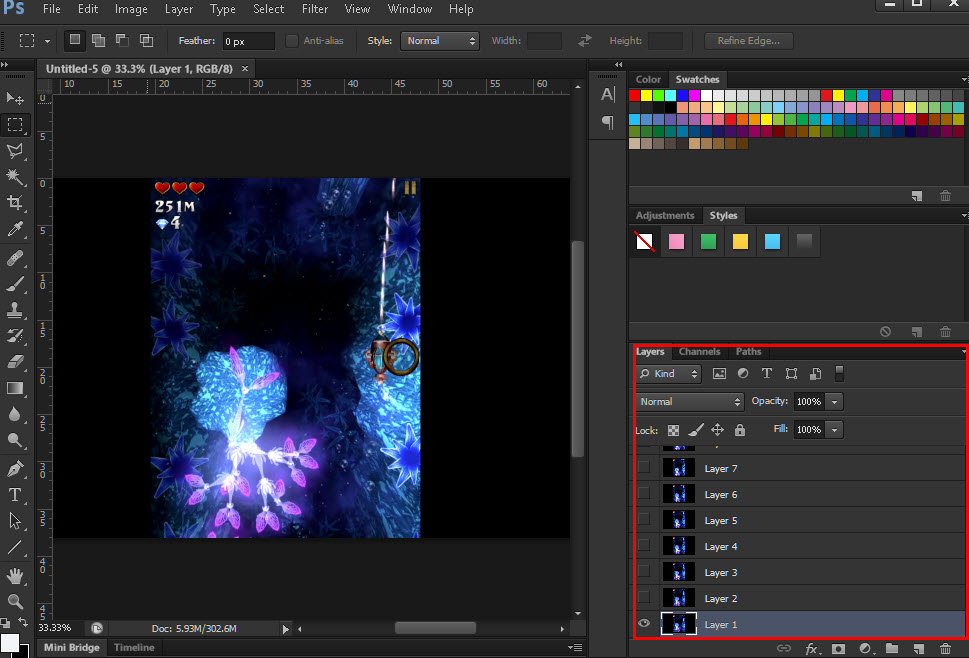Switch to the Channels tab
Image resolution: width=969 pixels, height=658 pixels.
click(699, 352)
